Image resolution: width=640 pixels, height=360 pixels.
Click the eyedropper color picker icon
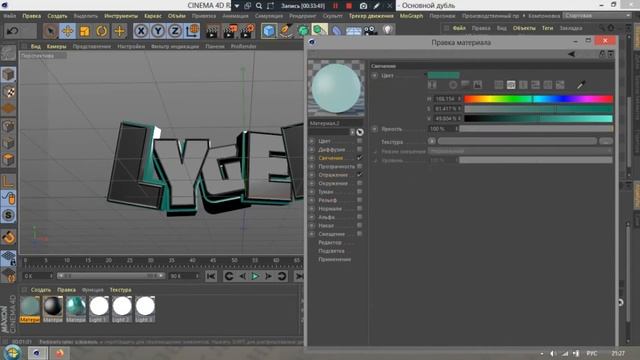click(x=581, y=85)
